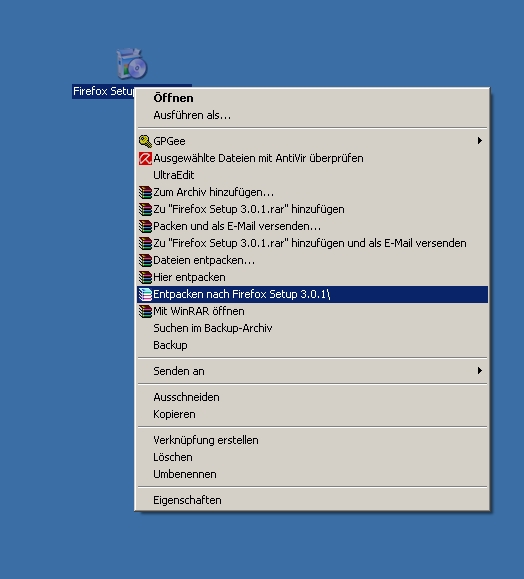This screenshot has width=524, height=579.
Task: Click the GPGee key icon
Action: point(145,141)
